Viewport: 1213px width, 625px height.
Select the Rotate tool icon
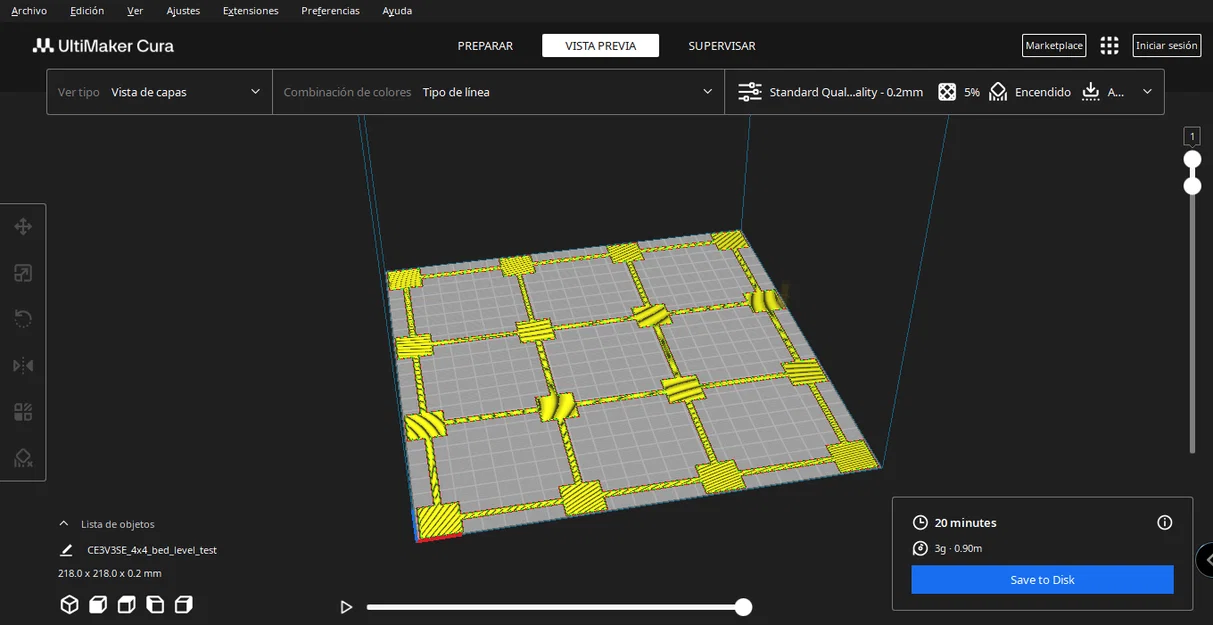pos(23,319)
